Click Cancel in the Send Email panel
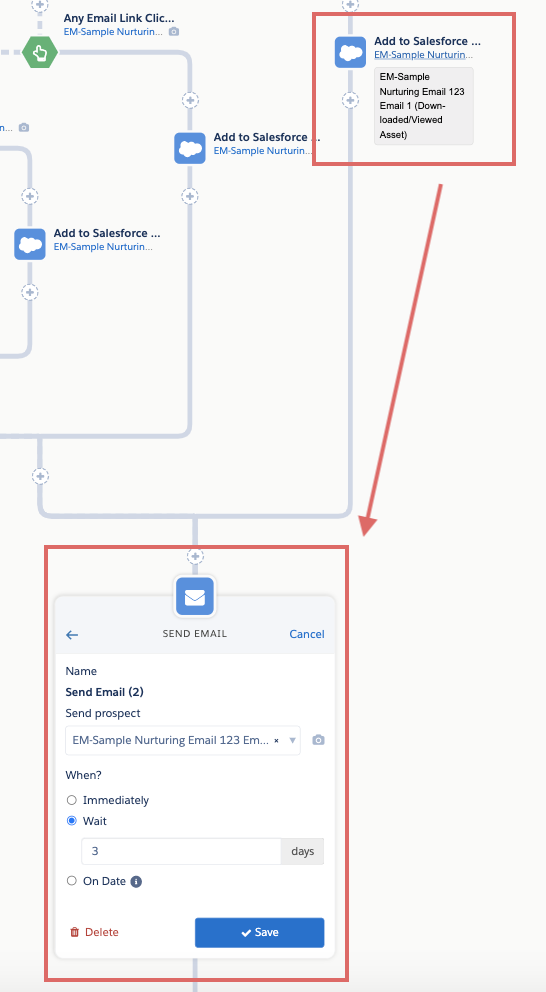 click(x=307, y=634)
